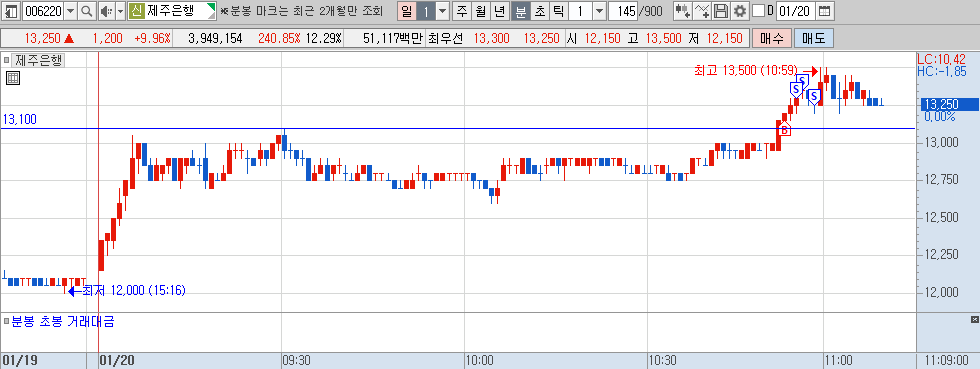Click the 11:09:00 current time label
The image size is (980, 369).
pos(947,360)
